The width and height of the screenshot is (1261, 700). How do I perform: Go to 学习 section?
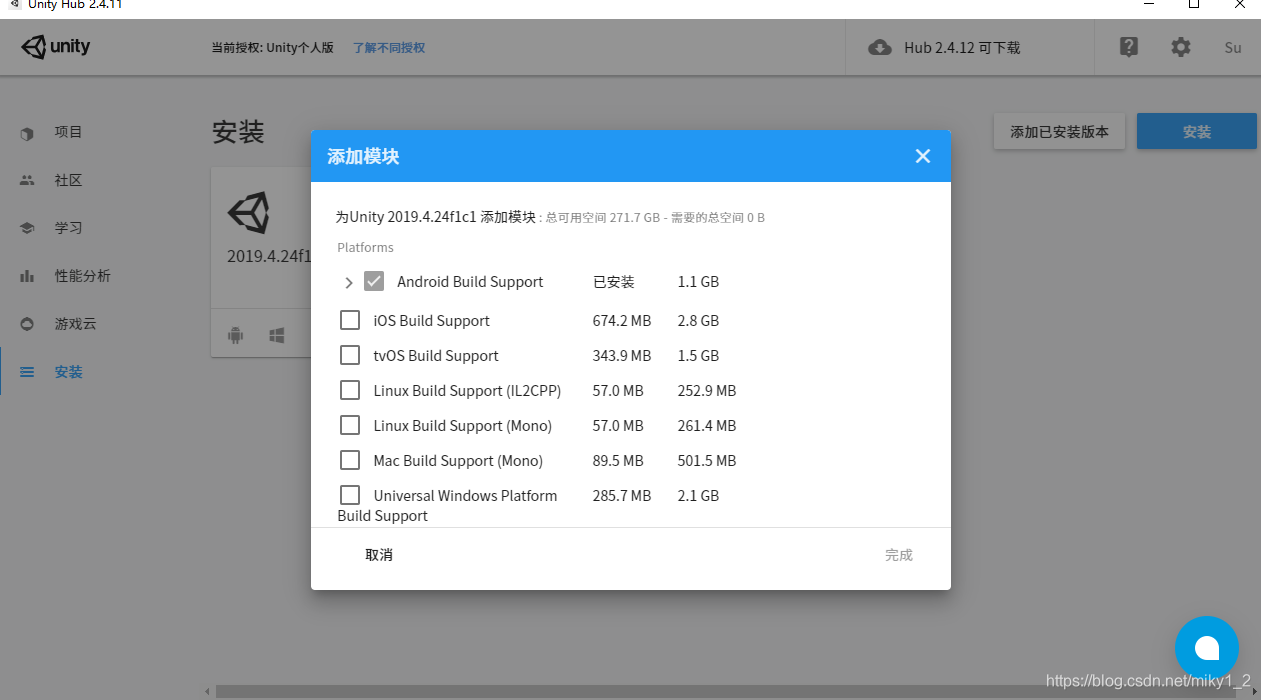pos(69,228)
